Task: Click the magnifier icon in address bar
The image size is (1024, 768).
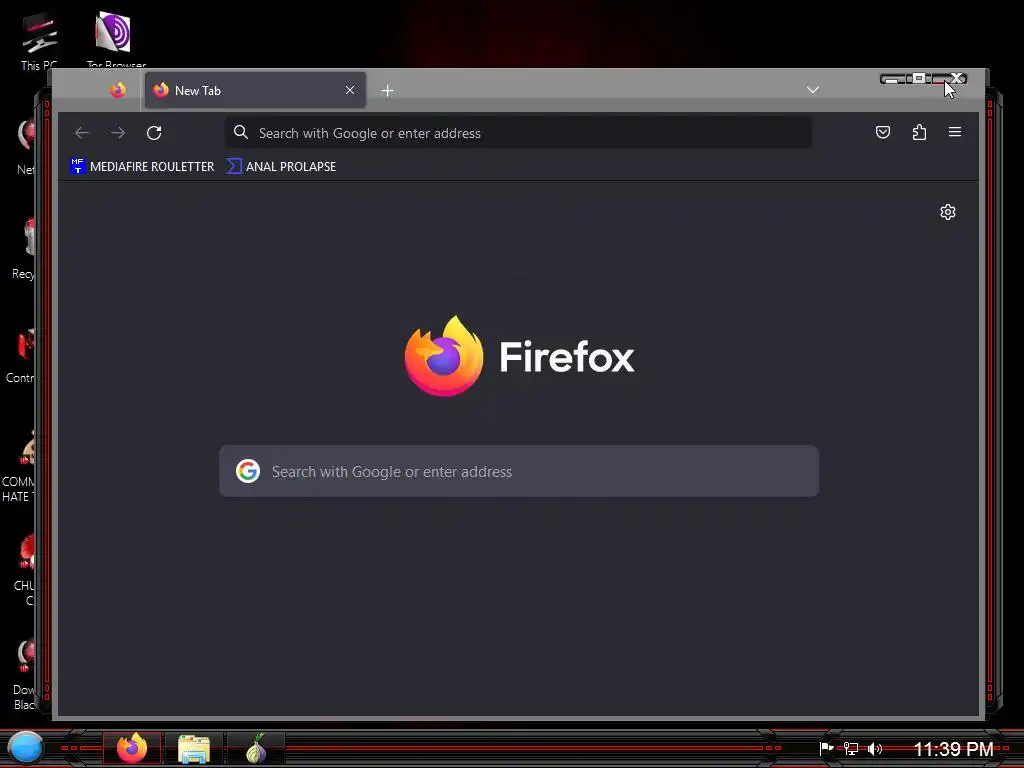Action: pyautogui.click(x=241, y=133)
